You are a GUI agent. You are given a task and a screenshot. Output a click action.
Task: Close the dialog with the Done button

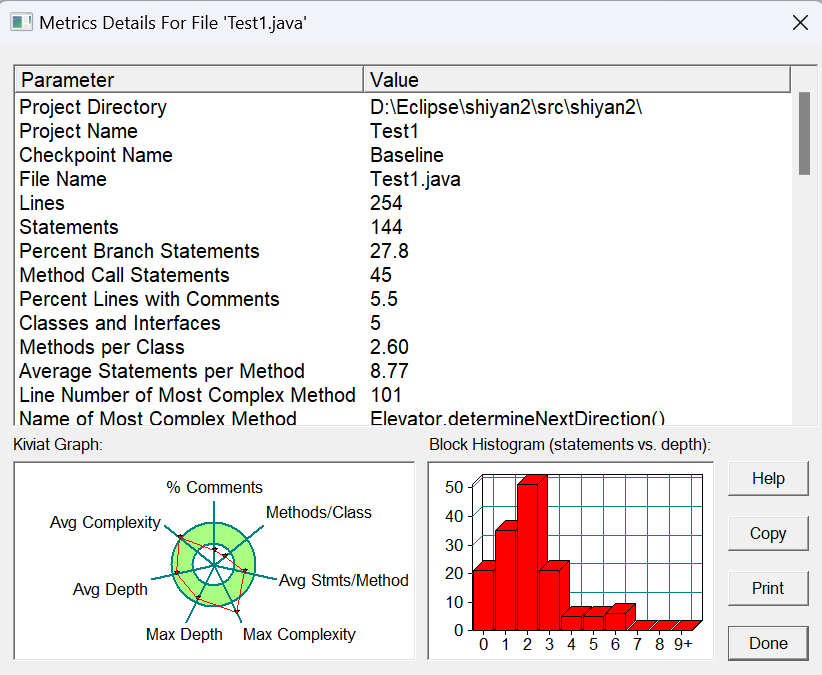[768, 643]
